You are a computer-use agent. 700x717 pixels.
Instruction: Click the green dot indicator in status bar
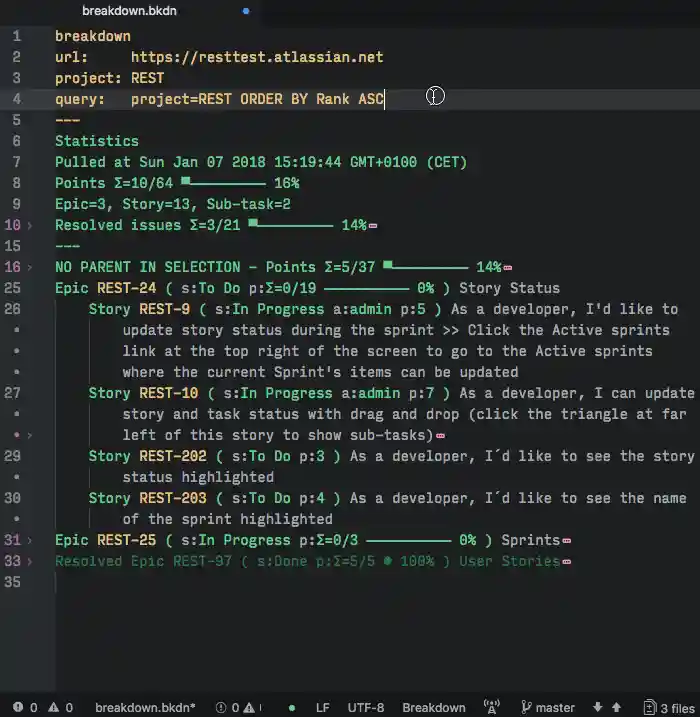tap(292, 708)
